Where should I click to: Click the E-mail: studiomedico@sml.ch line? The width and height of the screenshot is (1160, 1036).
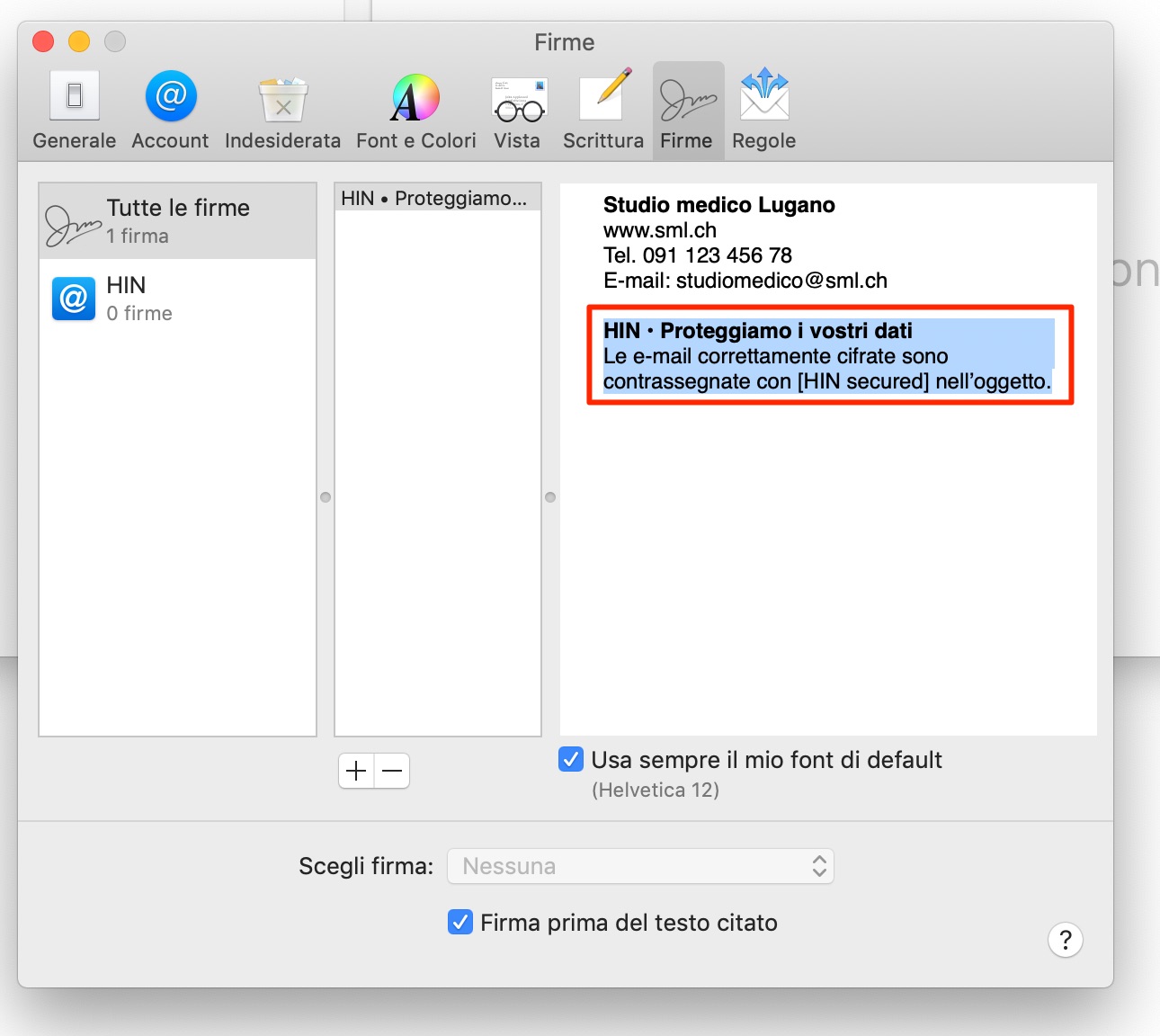point(745,281)
